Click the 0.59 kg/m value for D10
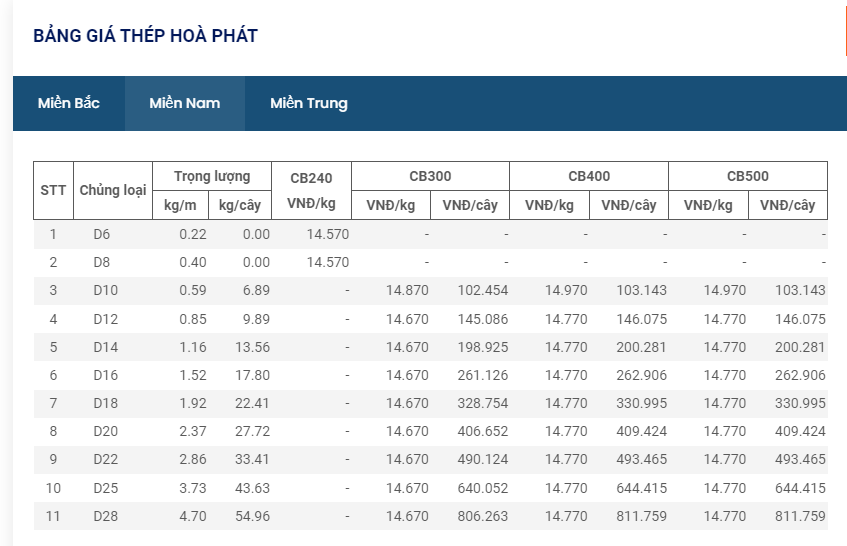Screen dimensions: 847x546 193,291
